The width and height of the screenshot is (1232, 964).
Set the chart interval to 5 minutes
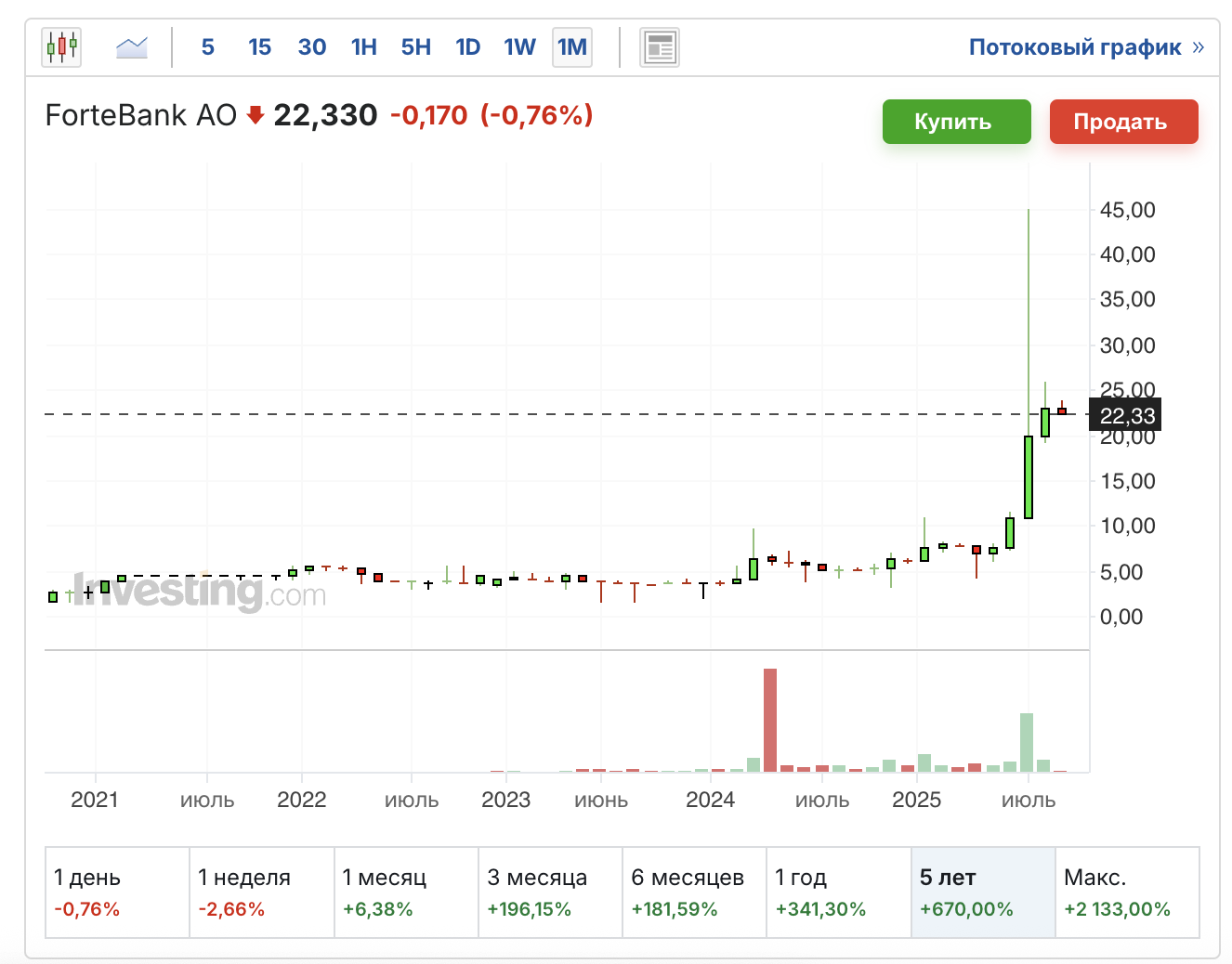[207, 47]
